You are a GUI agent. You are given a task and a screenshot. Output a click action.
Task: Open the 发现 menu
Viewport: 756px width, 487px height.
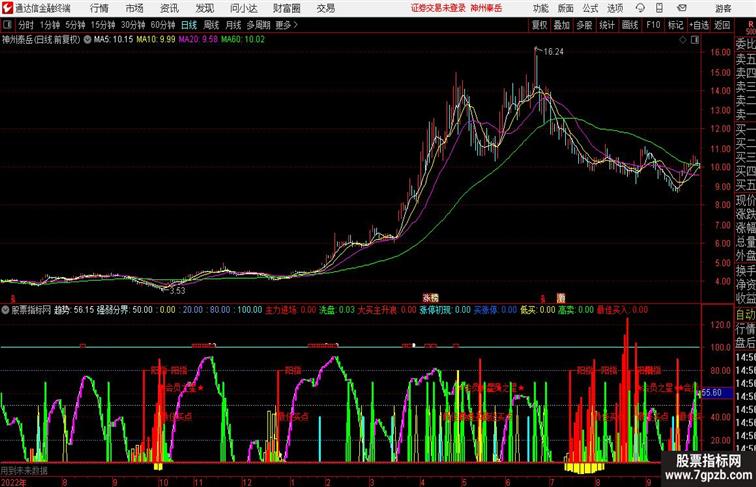click(204, 8)
